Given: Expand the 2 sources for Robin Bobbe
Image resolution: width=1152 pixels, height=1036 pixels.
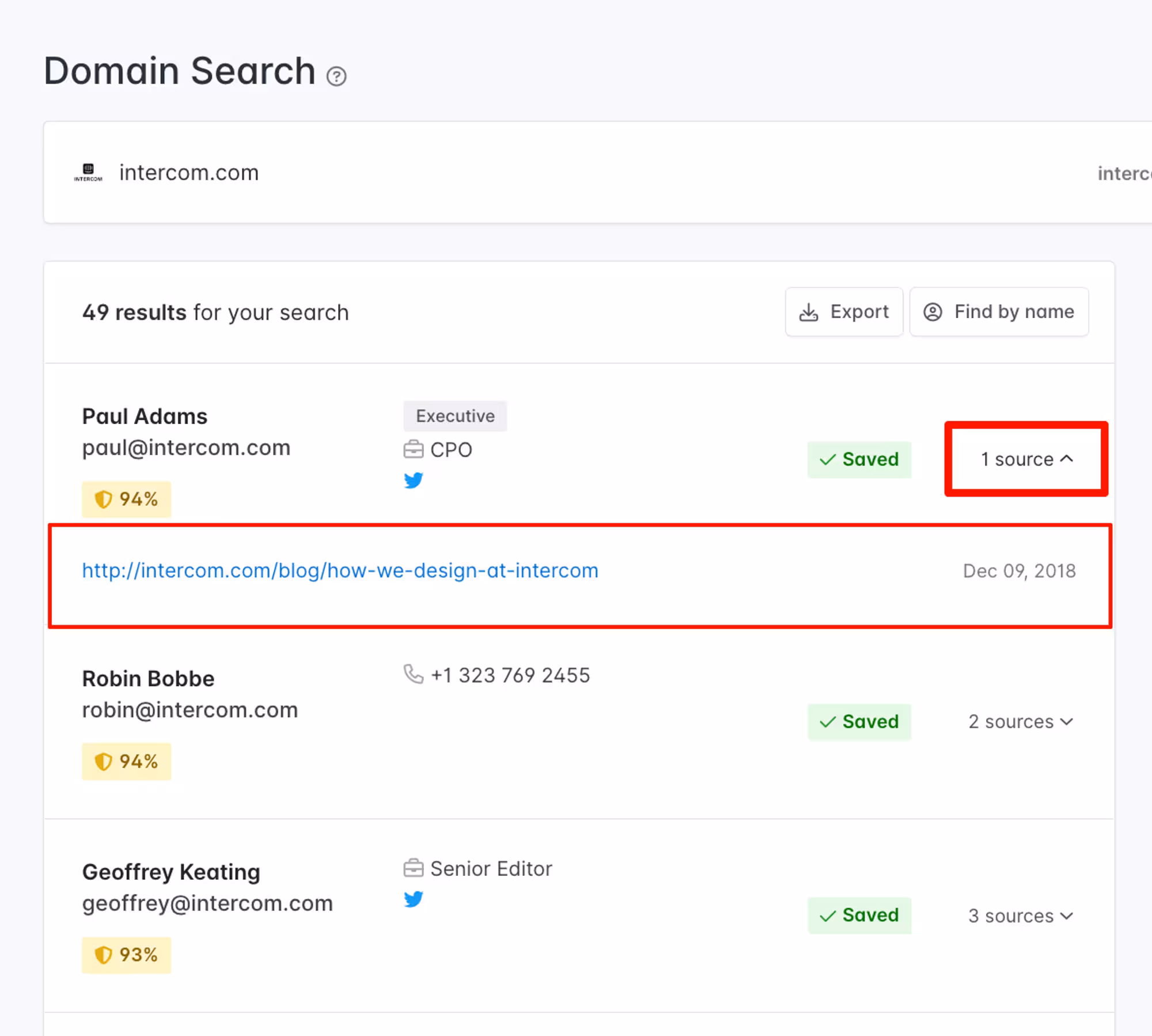Looking at the screenshot, I should click(1020, 721).
